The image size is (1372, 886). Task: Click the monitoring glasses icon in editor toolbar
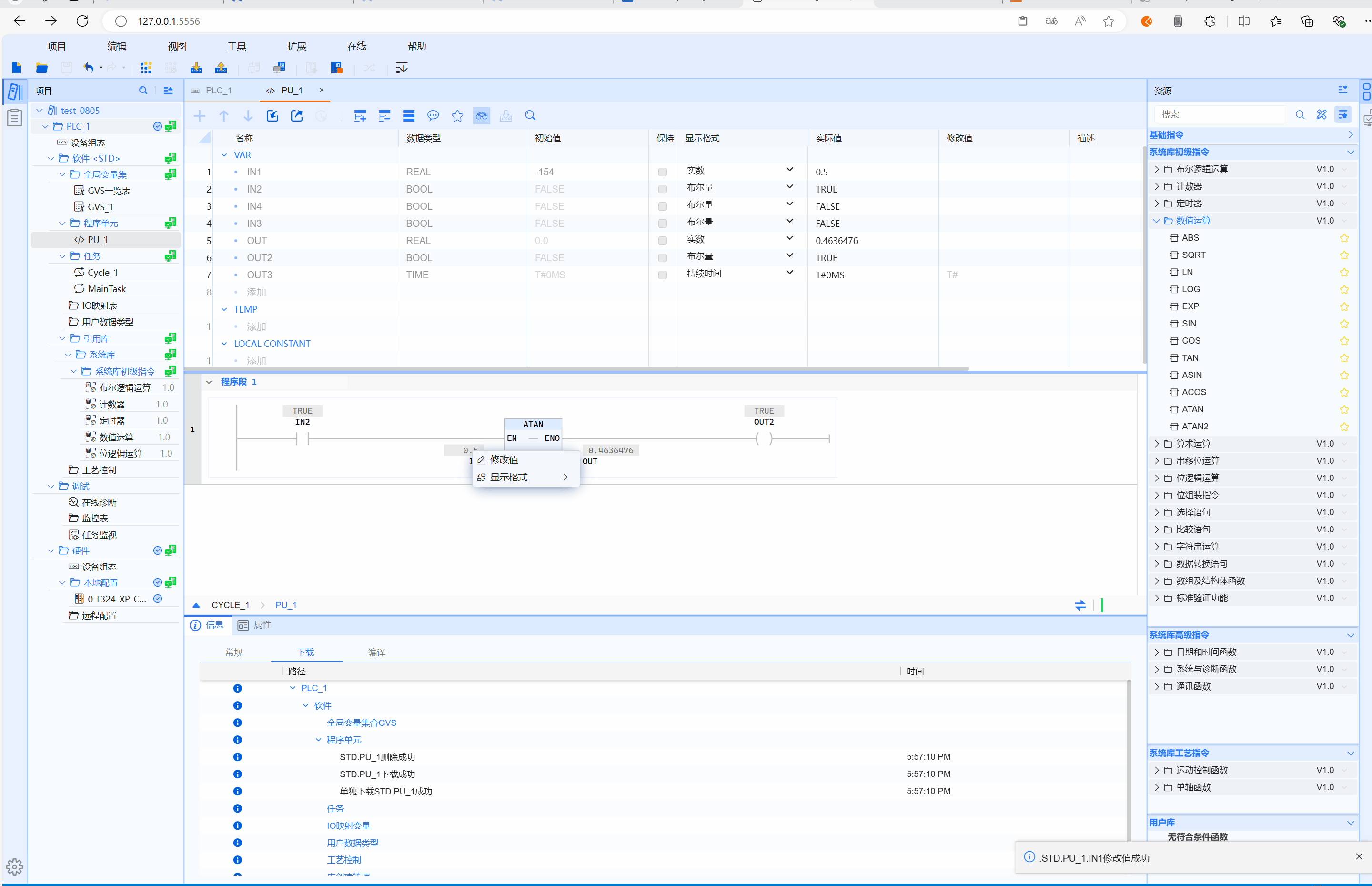481,116
